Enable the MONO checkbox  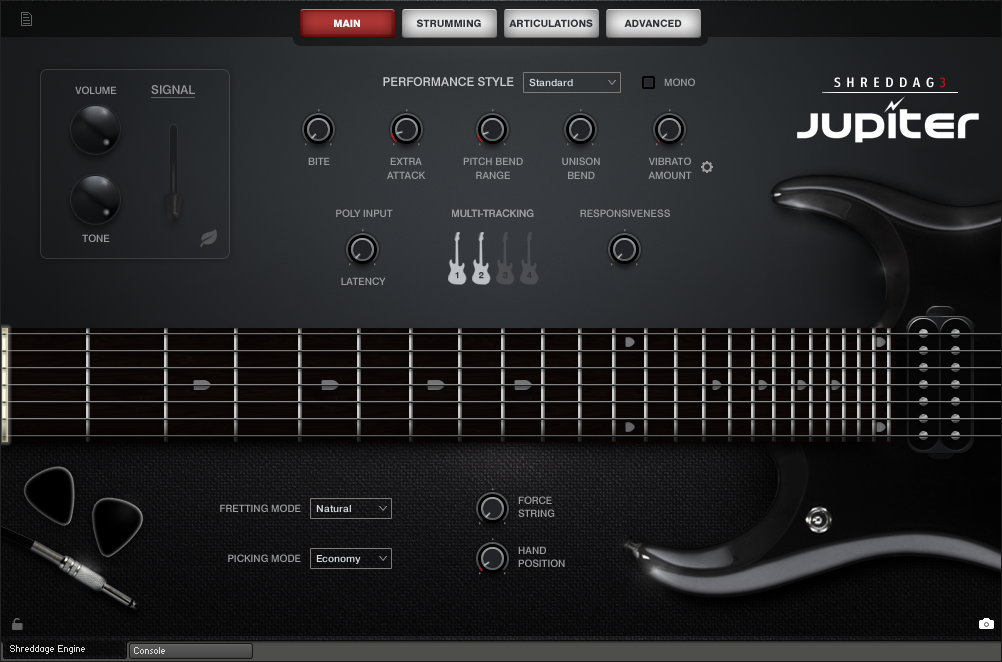click(647, 82)
